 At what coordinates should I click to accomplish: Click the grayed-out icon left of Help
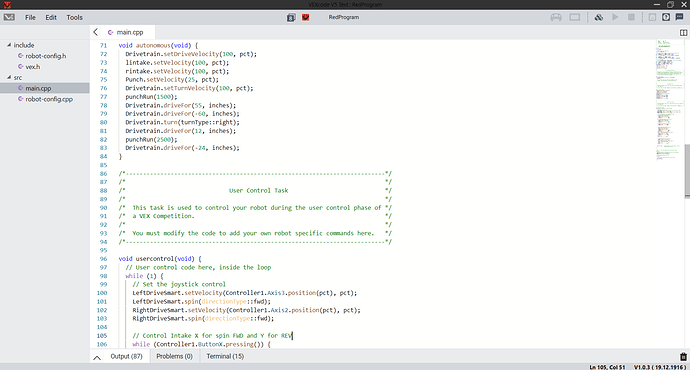(x=652, y=17)
